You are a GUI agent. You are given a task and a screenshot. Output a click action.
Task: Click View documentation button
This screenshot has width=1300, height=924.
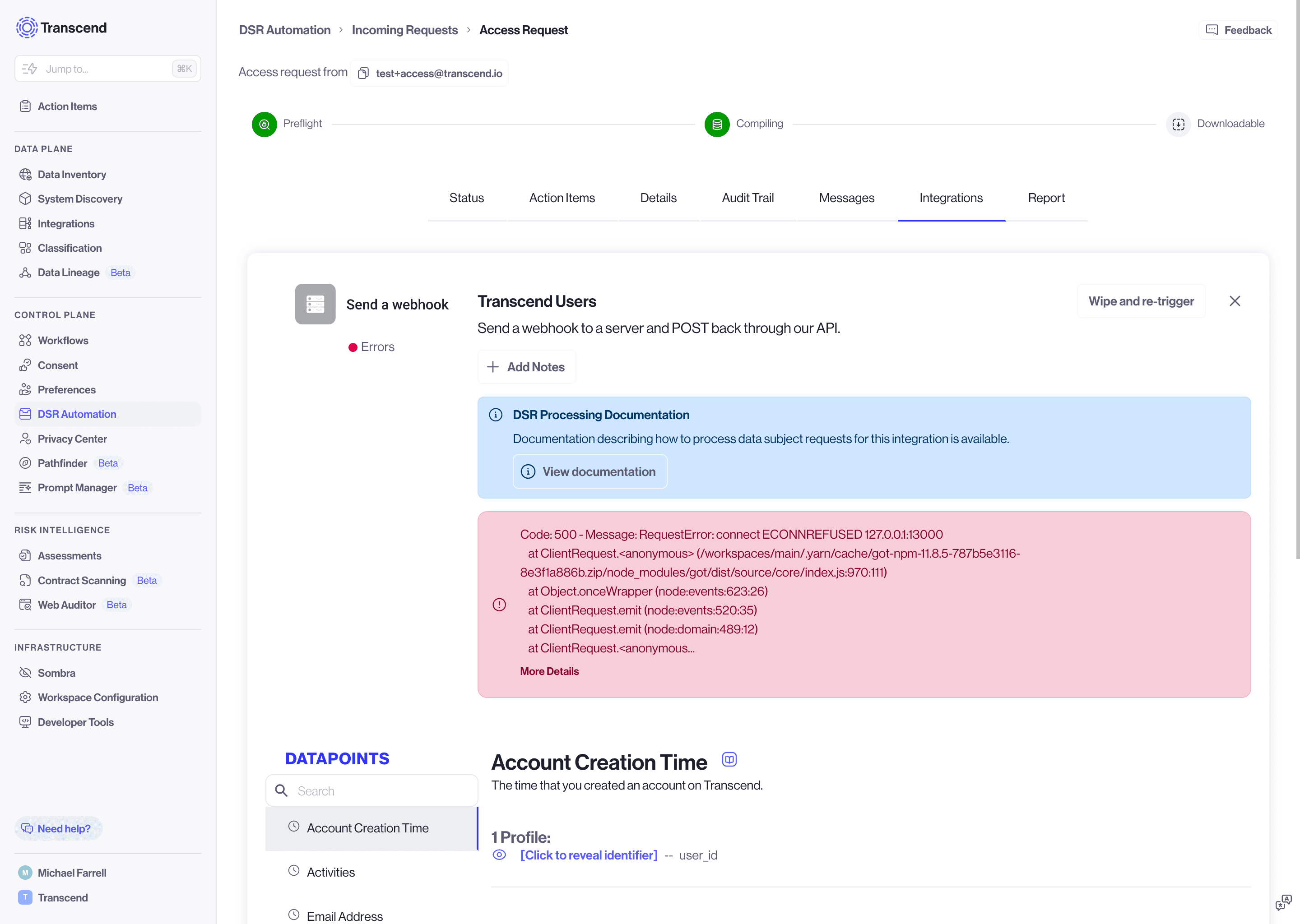click(x=590, y=471)
